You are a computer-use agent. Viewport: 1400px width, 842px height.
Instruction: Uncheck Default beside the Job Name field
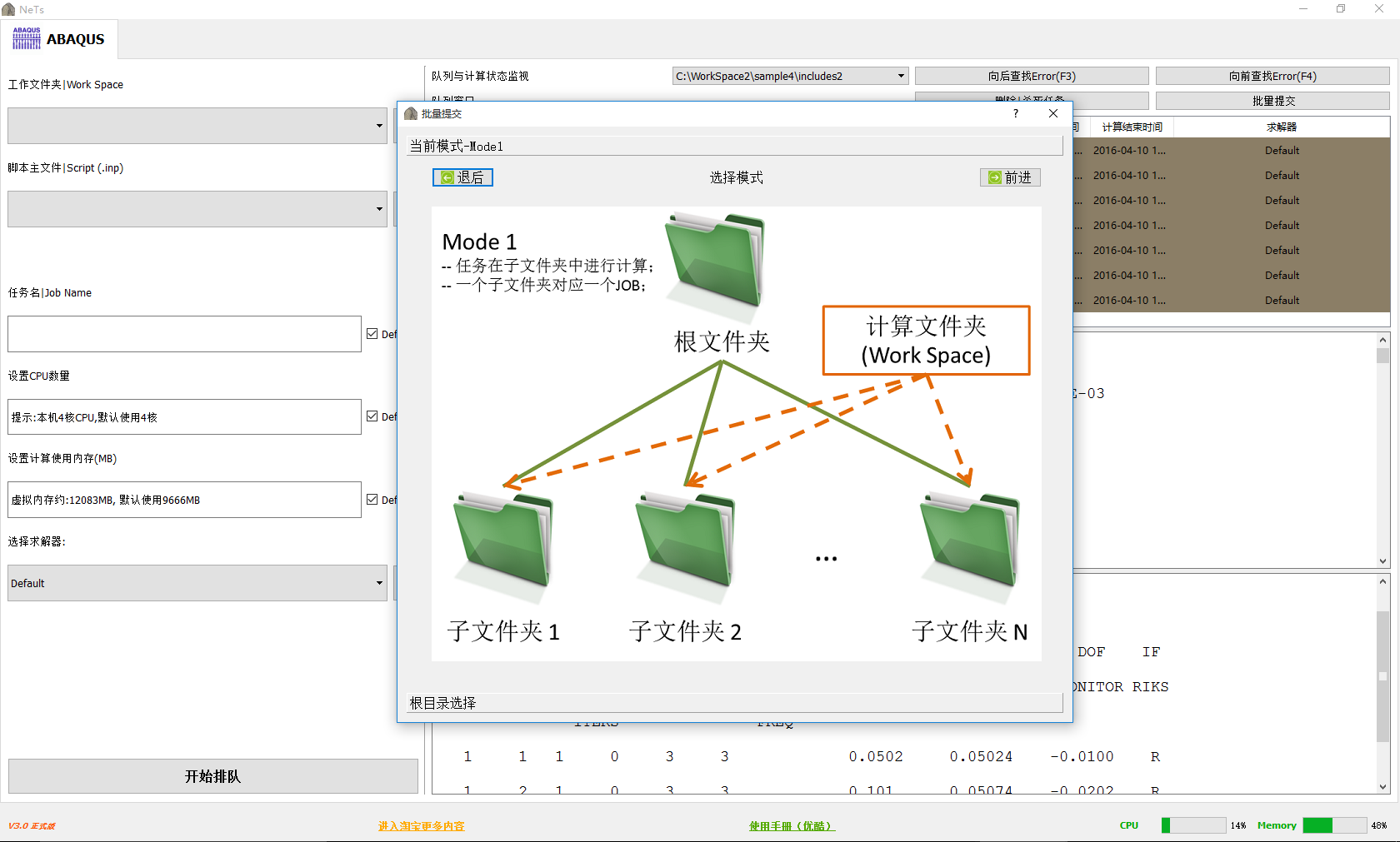[x=372, y=333]
